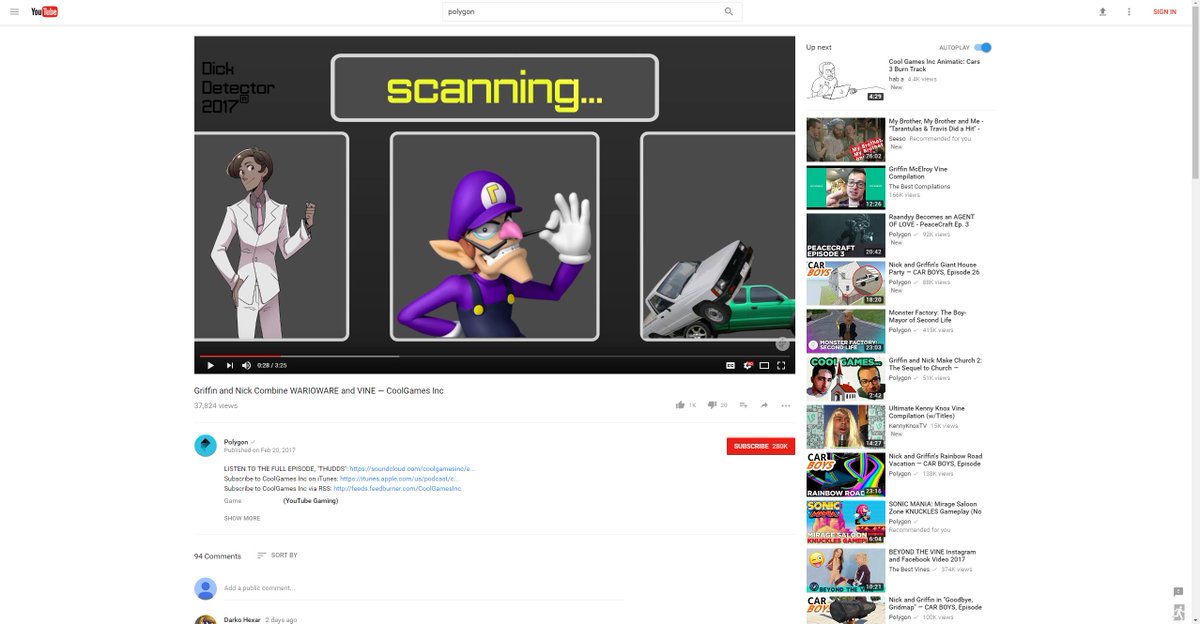Viewport: 1200px width, 624px height.
Task: Open the feedburner RSS link
Action: [397, 488]
